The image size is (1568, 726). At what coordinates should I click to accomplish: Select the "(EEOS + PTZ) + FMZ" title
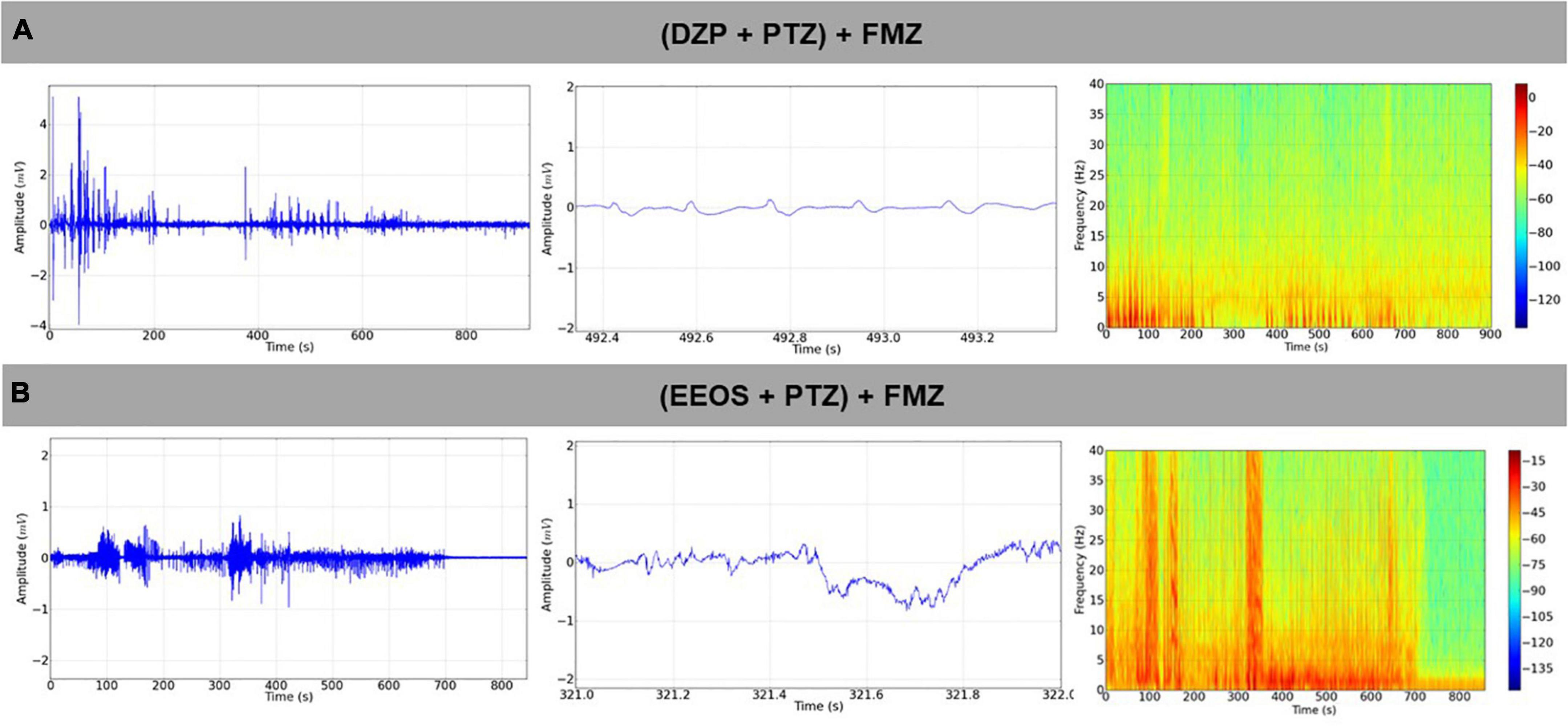pyautogui.click(x=802, y=396)
